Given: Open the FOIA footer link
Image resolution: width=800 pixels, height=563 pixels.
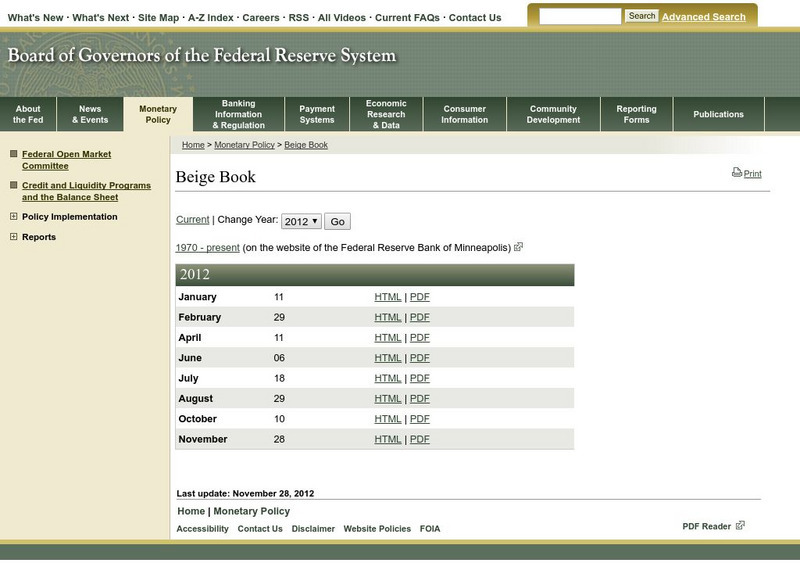Looking at the screenshot, I should [430, 529].
